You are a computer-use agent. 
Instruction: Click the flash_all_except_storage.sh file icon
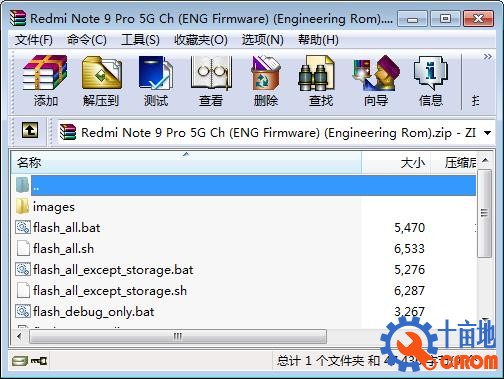(x=23, y=291)
